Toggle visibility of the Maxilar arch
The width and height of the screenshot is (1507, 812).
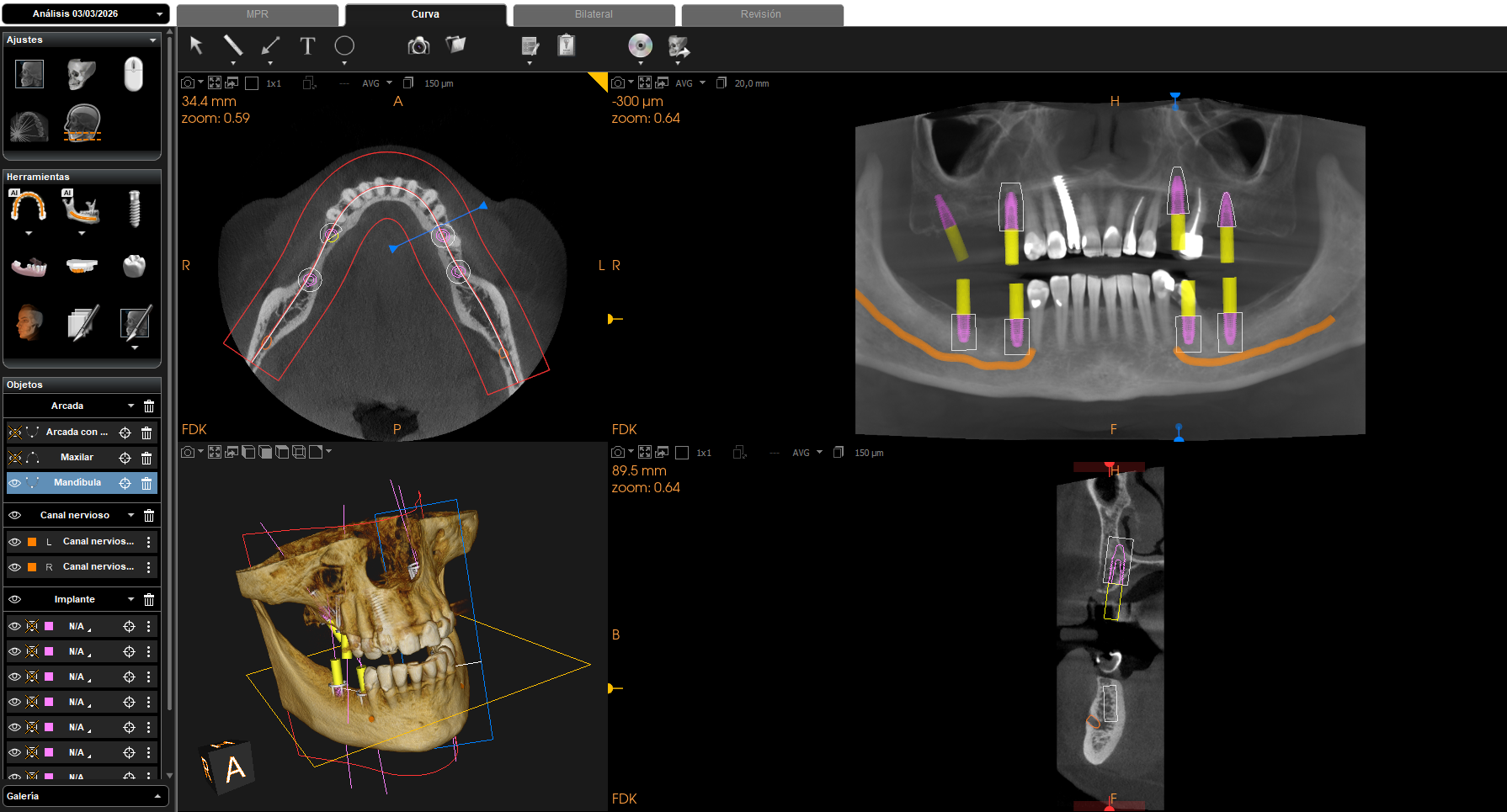pos(15,458)
